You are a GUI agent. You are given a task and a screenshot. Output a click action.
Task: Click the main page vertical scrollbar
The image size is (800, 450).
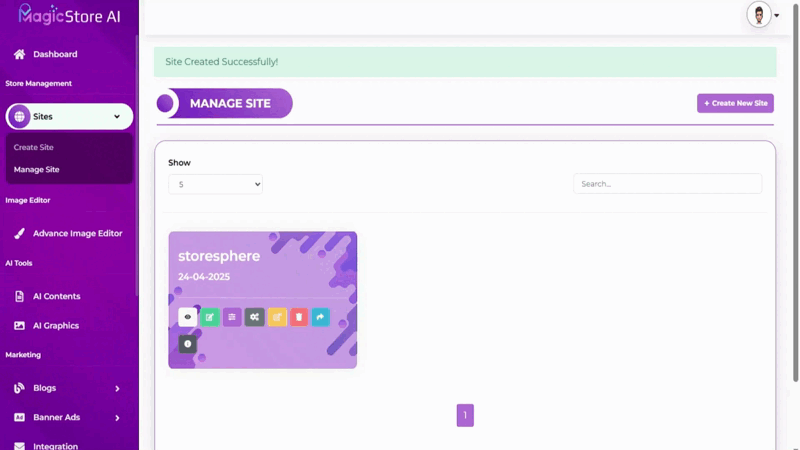click(795, 191)
